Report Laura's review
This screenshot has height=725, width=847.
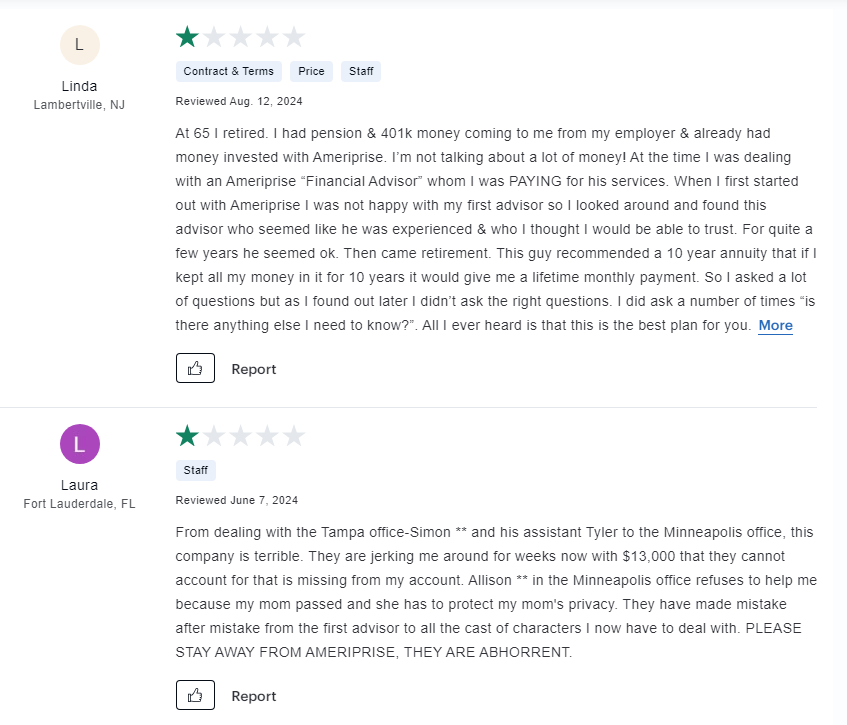pos(253,695)
